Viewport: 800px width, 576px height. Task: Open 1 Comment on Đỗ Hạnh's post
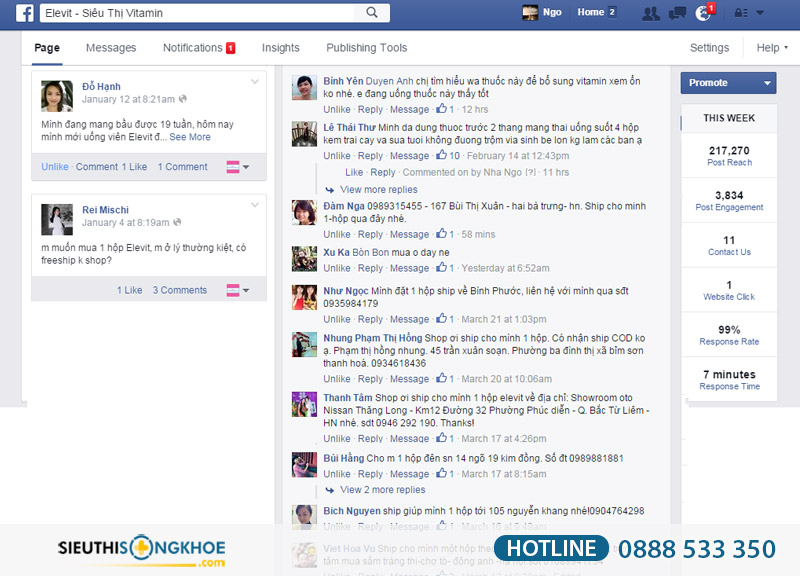point(182,167)
